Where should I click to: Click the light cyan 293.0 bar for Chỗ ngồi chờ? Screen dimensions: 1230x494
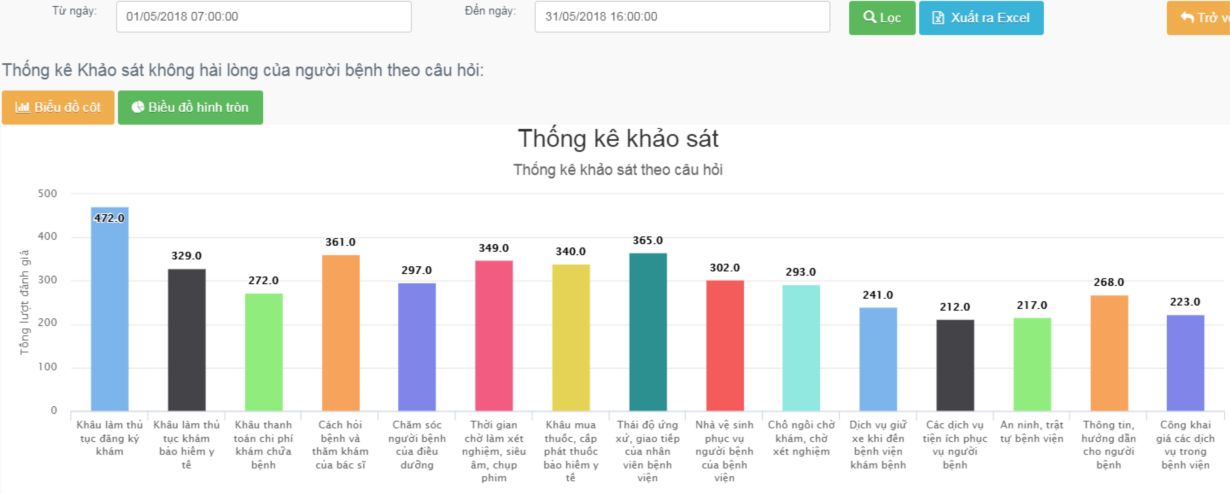click(x=801, y=348)
